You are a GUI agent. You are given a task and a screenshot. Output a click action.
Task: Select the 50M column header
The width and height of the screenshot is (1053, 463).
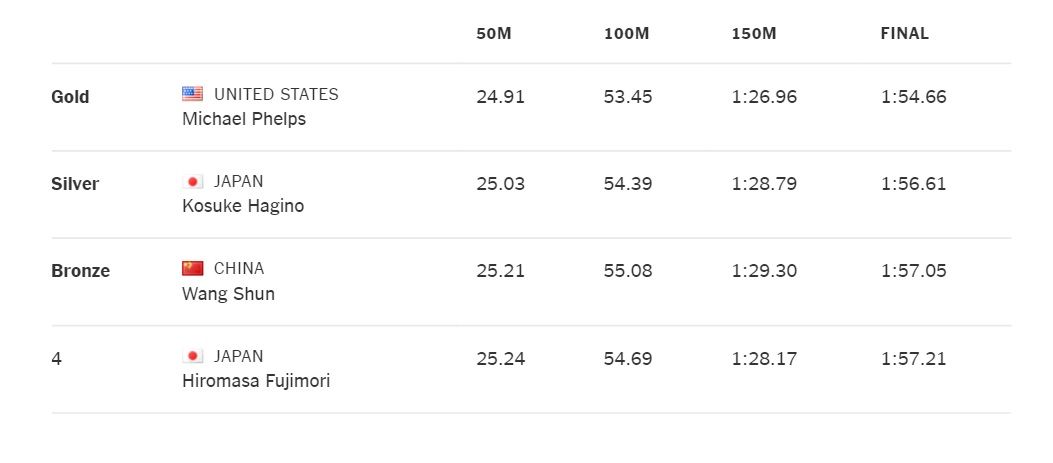(x=494, y=33)
